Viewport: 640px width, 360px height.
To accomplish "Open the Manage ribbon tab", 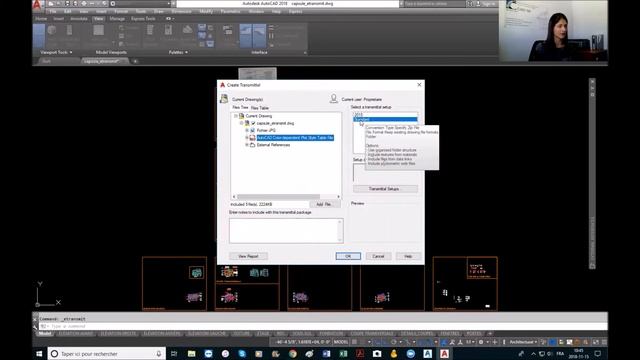I will pyautogui.click(x=117, y=19).
